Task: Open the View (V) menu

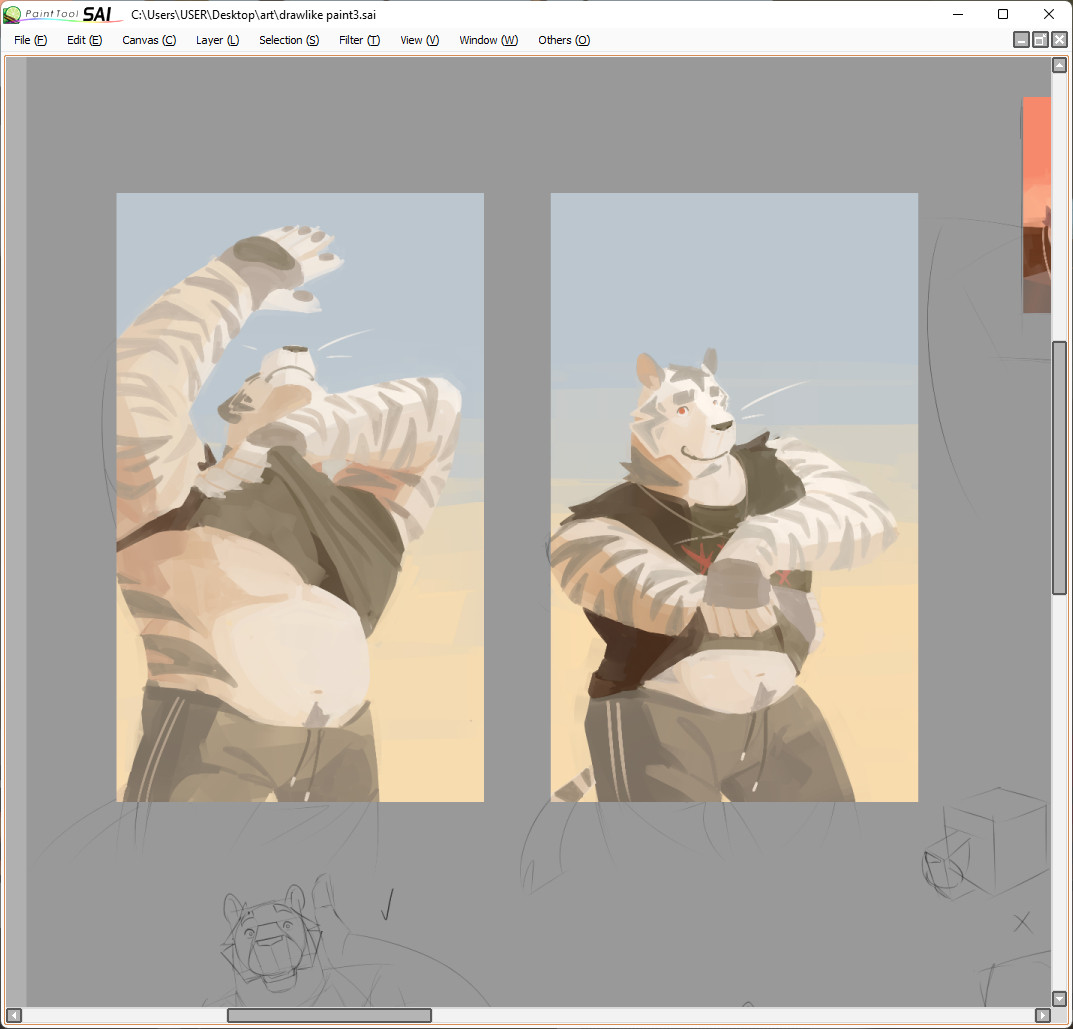Action: (419, 40)
